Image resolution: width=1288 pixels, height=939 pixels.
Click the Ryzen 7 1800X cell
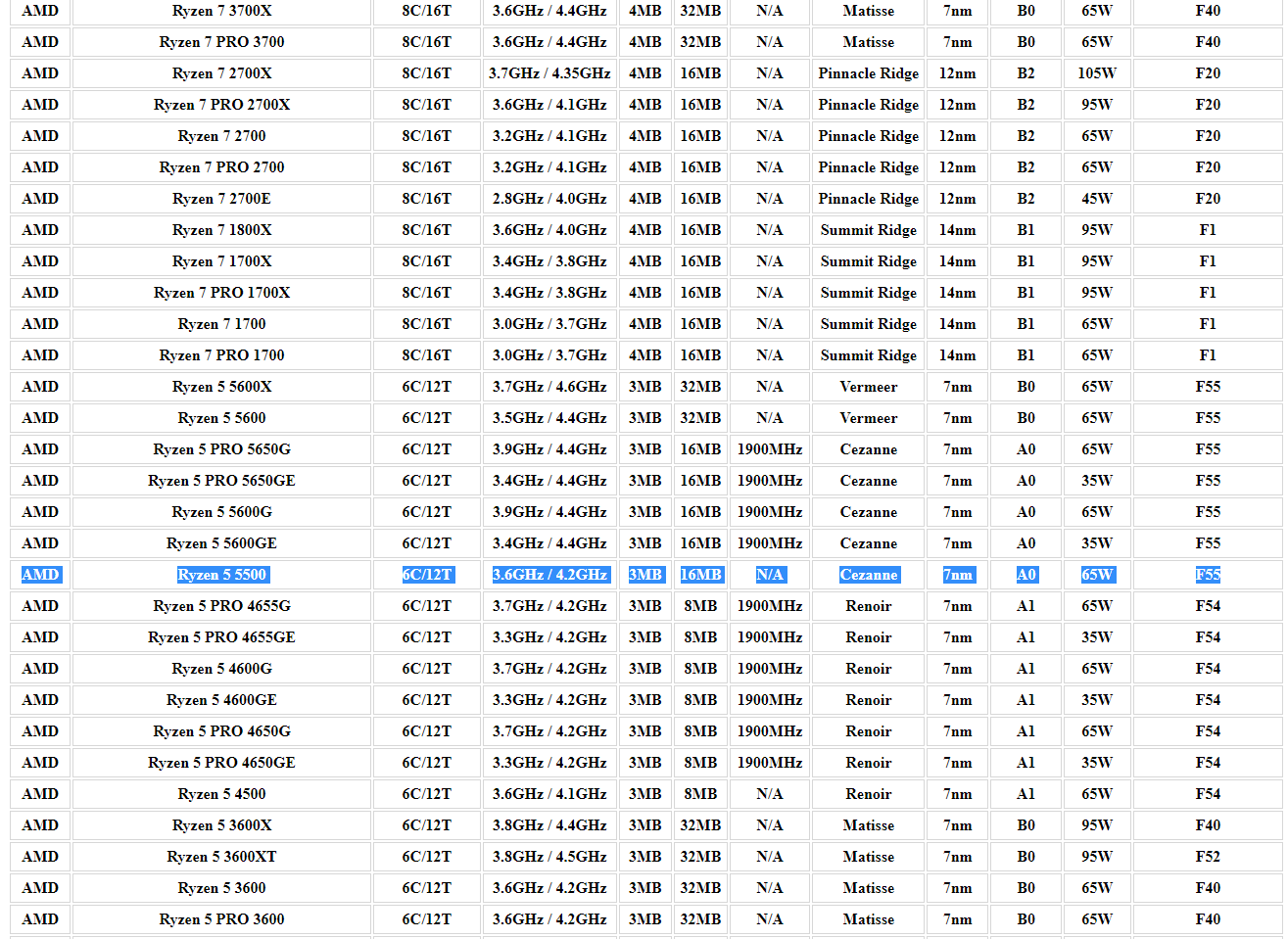222,230
